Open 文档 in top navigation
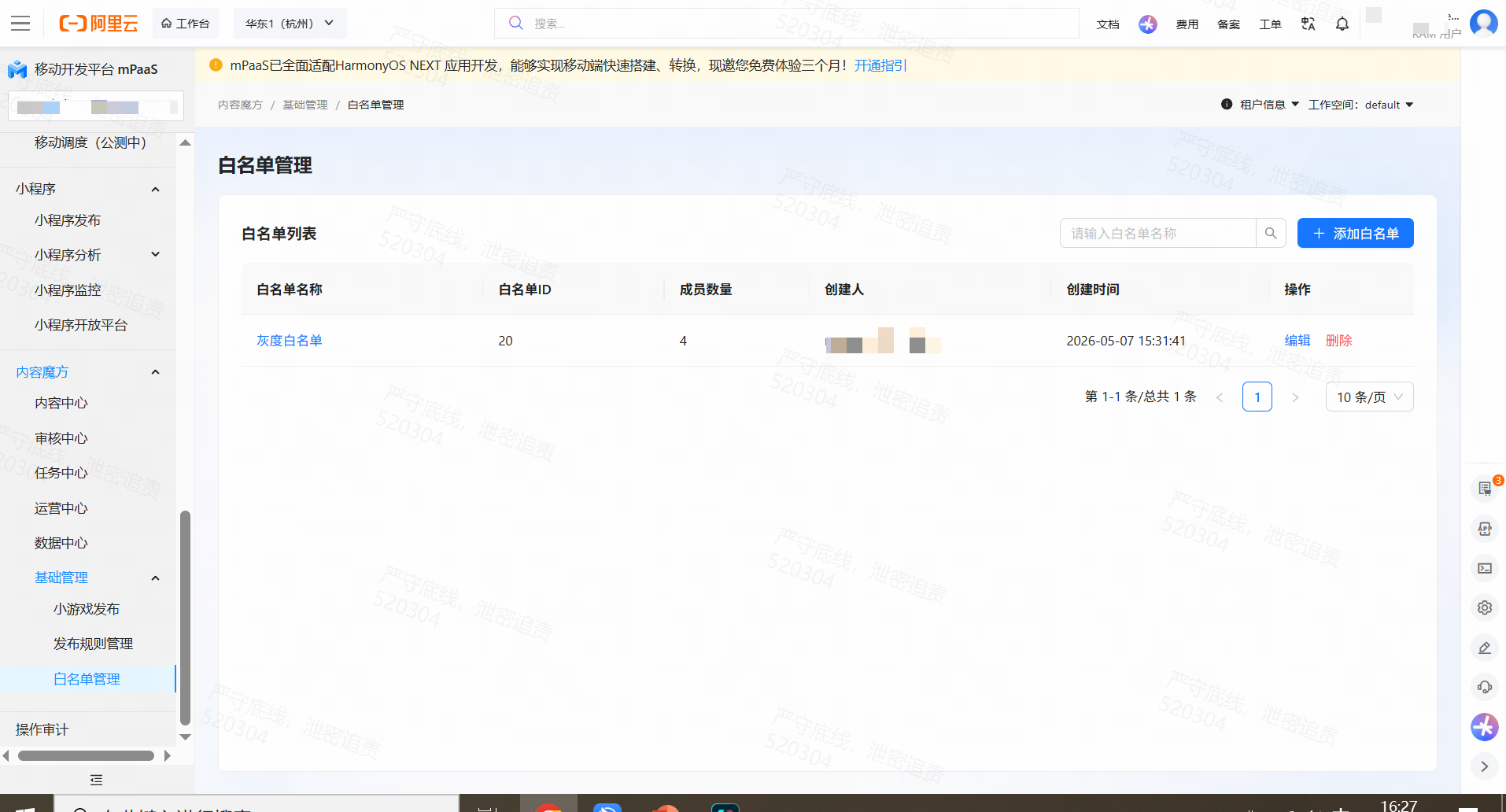Screen dimensions: 1506x812 point(1108,24)
